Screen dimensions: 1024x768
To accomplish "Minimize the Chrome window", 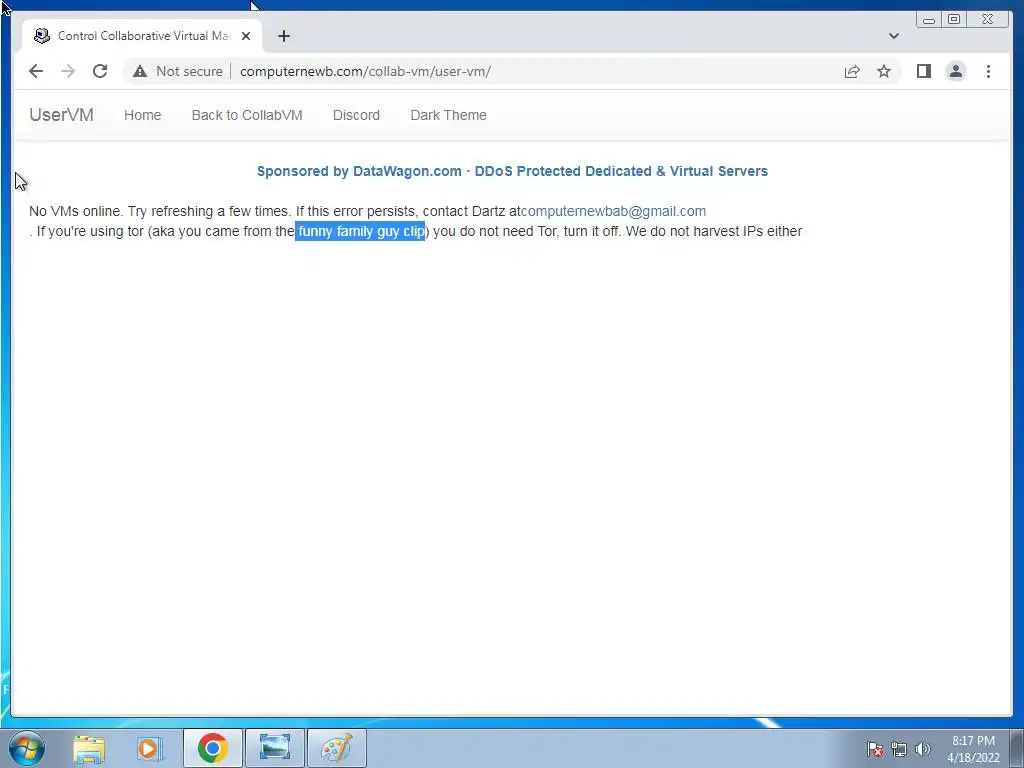I will pyautogui.click(x=929, y=20).
